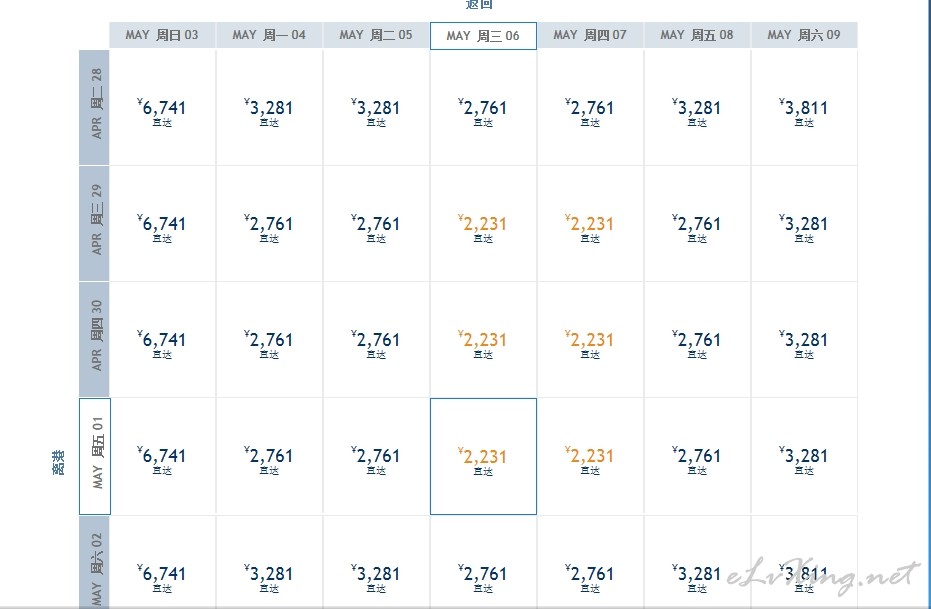Select the MAY 周日 03 return column header
Screen dimensions: 931x609
coord(162,35)
